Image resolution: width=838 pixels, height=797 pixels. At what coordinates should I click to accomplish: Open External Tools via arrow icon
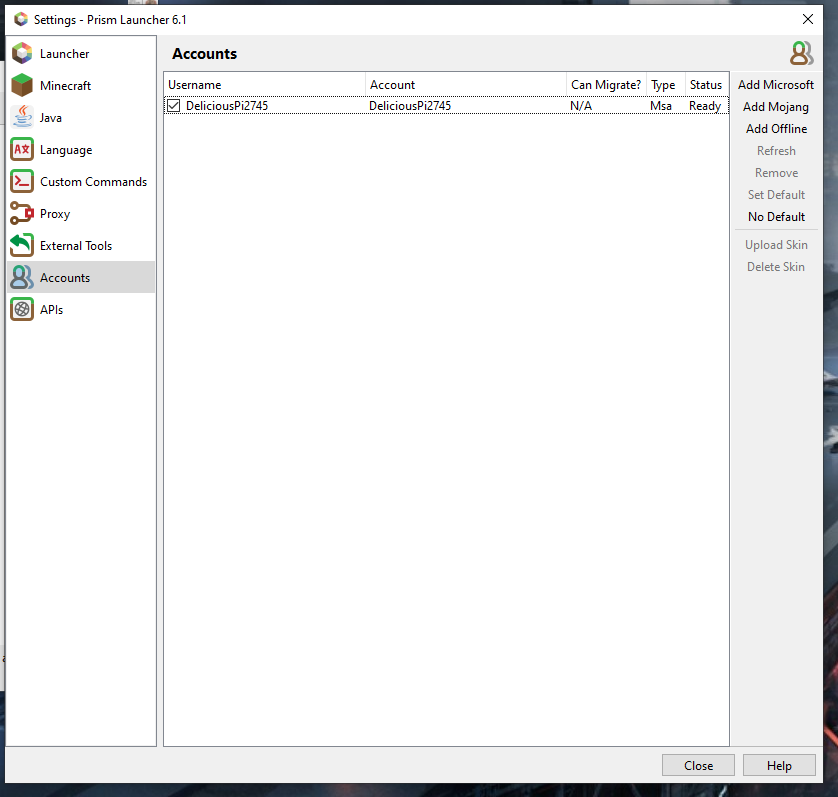click(21, 245)
